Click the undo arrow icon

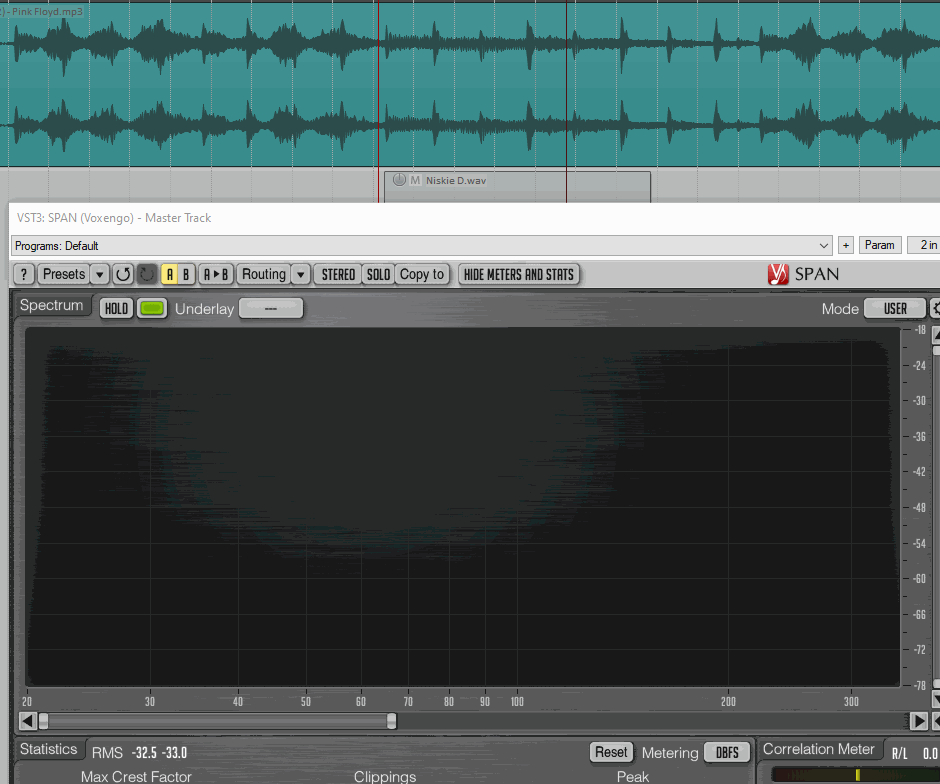coord(123,274)
